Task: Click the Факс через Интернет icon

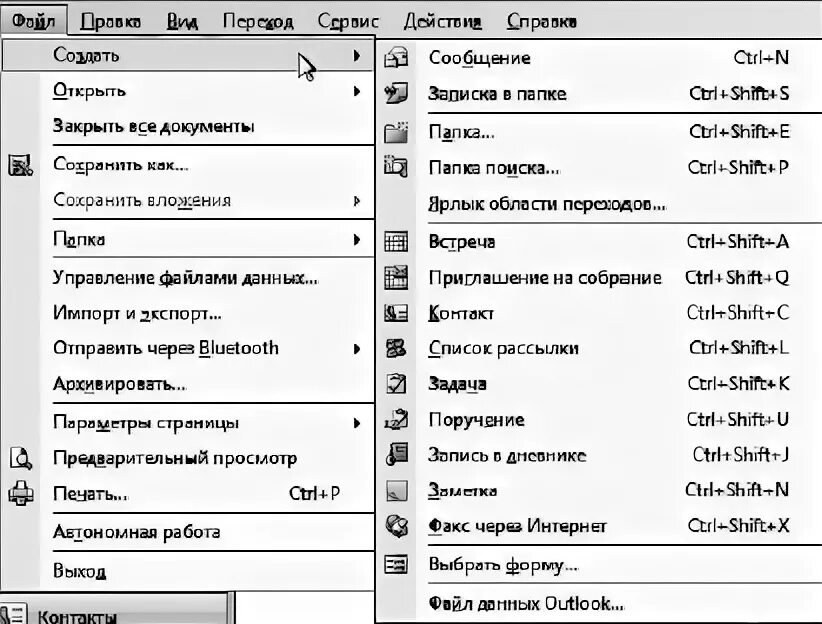Action: pos(396,525)
